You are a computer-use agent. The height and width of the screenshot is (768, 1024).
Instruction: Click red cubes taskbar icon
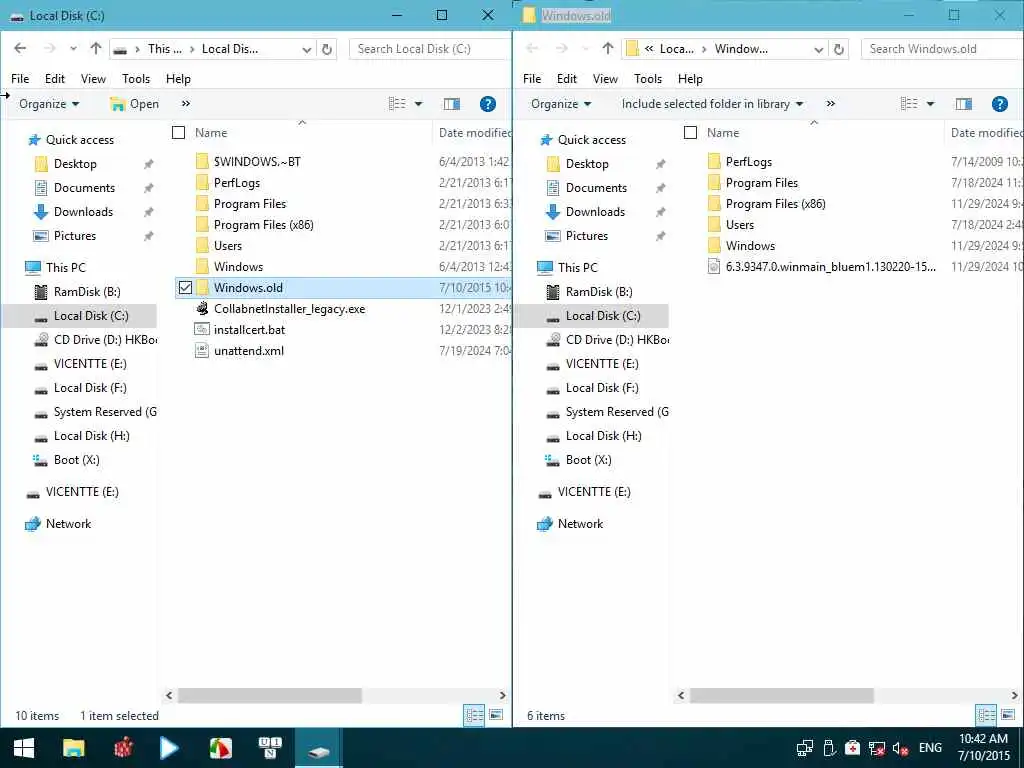122,748
